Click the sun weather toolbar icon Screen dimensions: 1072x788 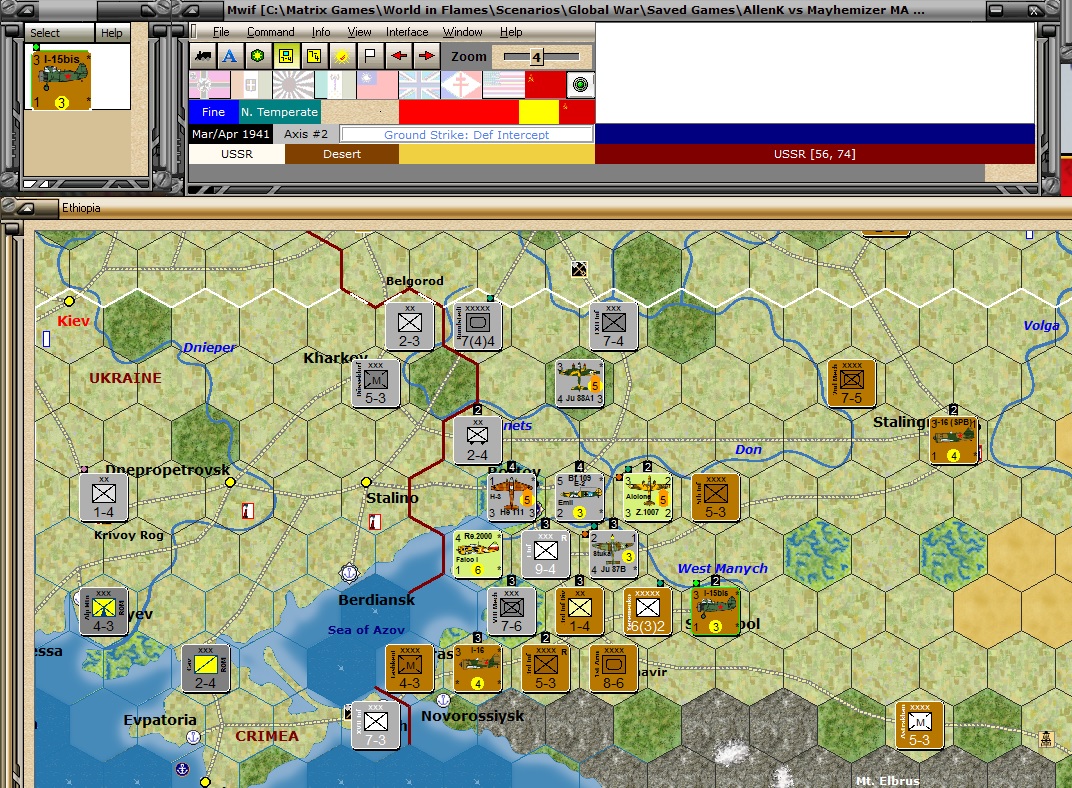point(342,56)
